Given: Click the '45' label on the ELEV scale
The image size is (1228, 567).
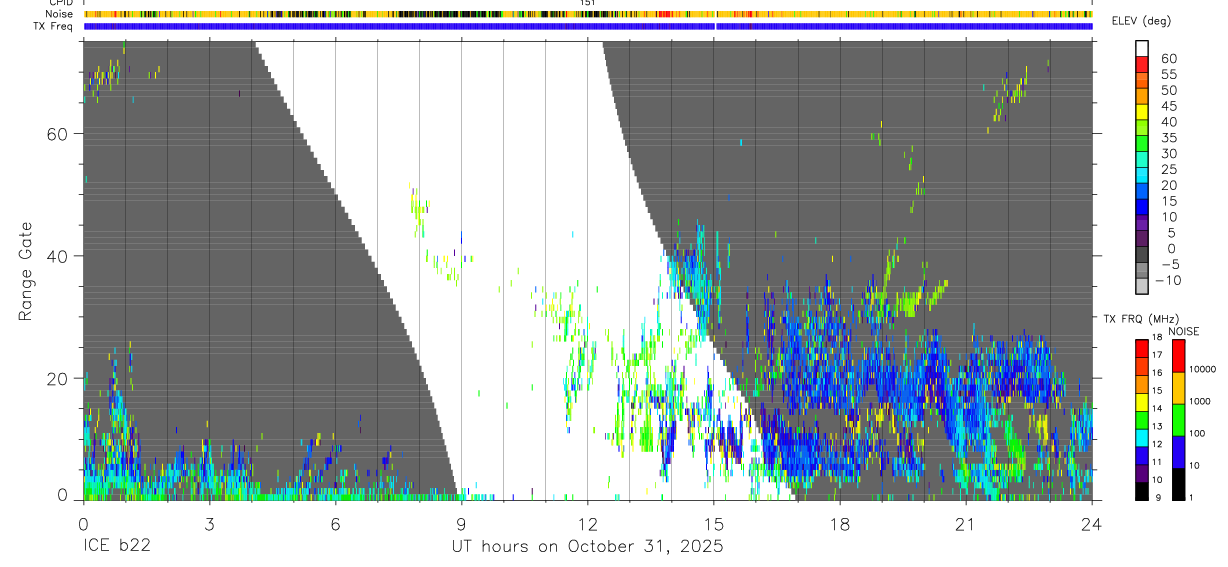Looking at the screenshot, I should [x=1167, y=106].
